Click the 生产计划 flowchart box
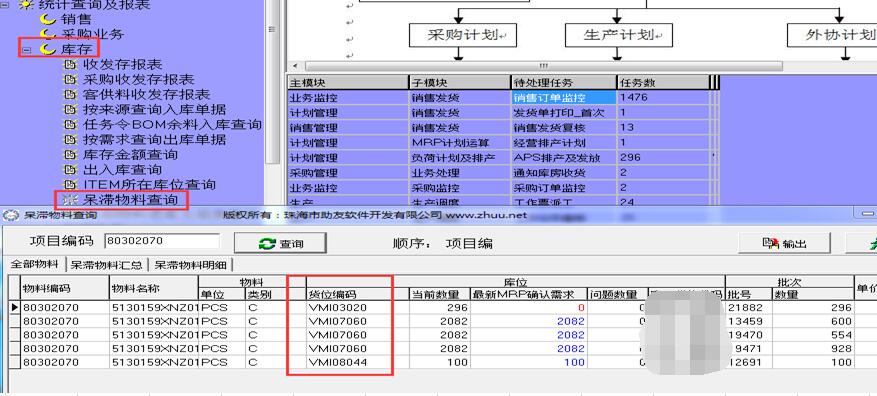The width and height of the screenshot is (877, 396). pos(618,35)
